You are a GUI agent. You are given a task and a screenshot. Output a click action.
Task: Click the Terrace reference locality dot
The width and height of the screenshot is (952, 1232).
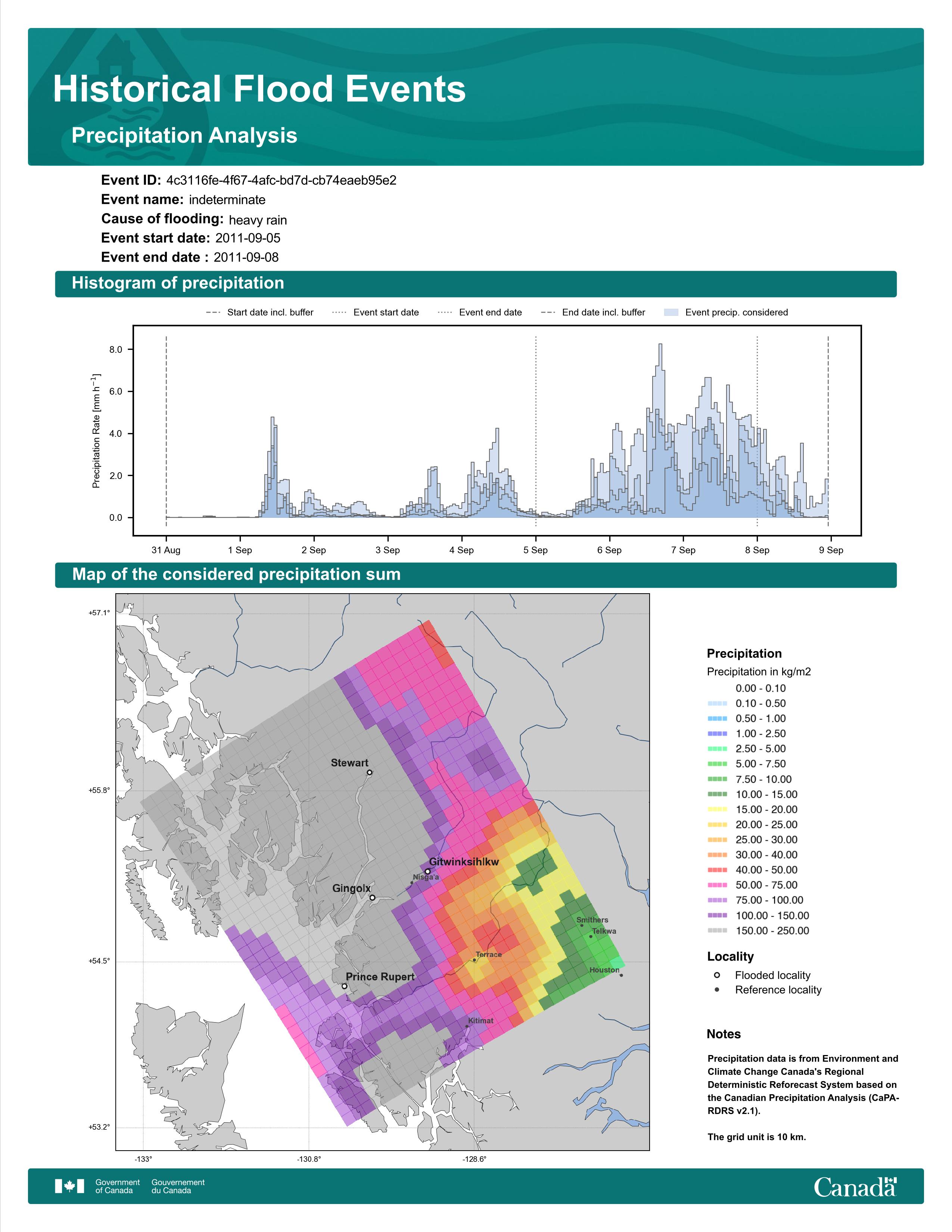tap(474, 960)
